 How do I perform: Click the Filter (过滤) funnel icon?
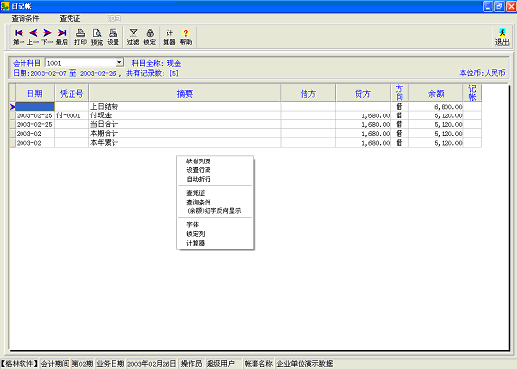click(133, 37)
